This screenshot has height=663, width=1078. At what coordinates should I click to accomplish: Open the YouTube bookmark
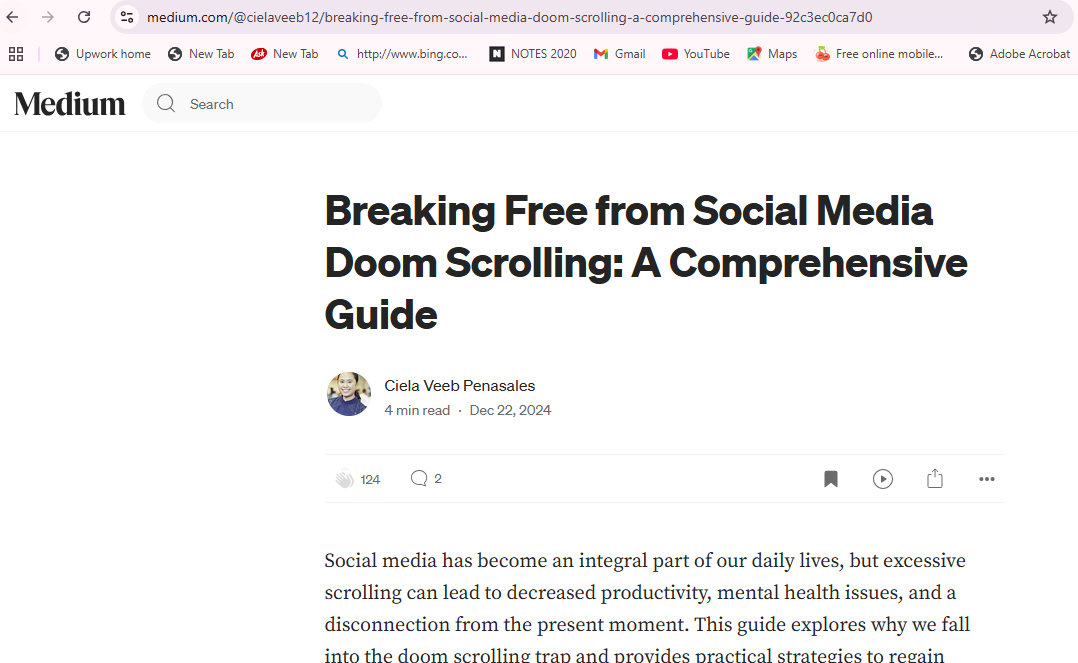pyautogui.click(x=696, y=54)
